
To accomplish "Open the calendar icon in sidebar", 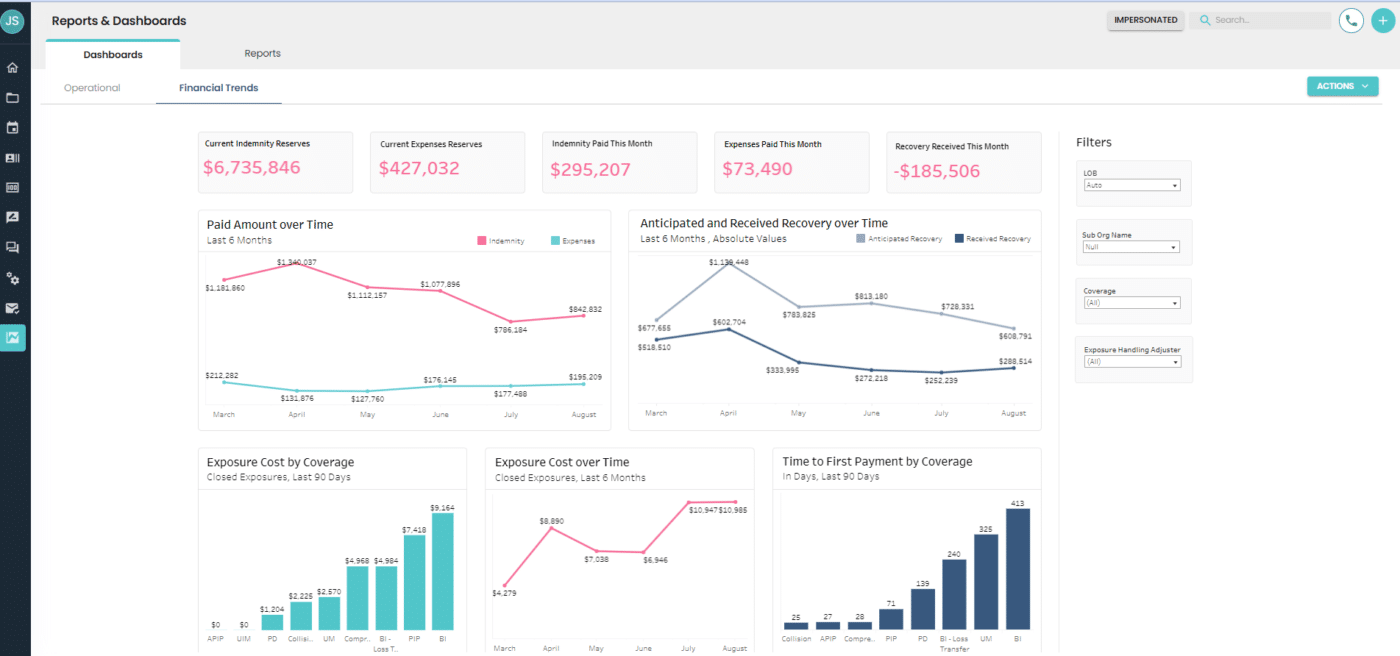I will pyautogui.click(x=13, y=127).
